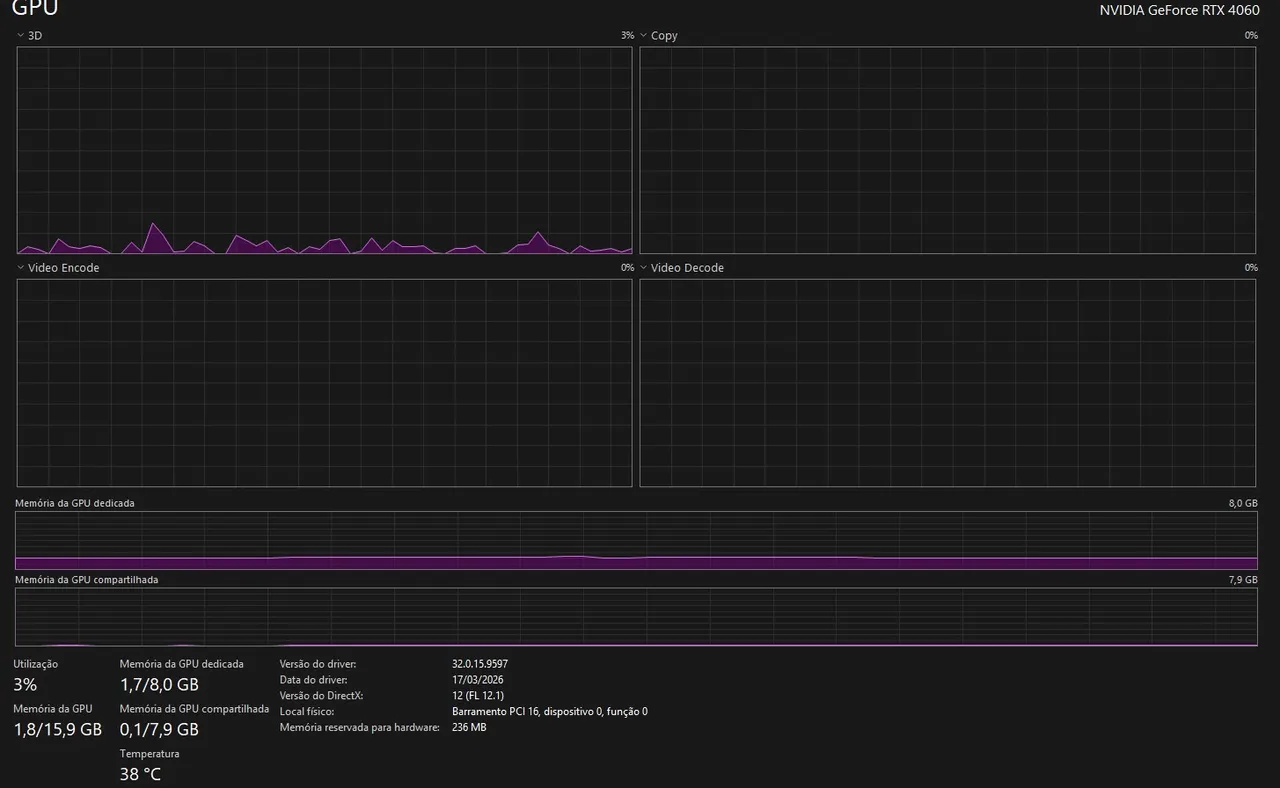Viewport: 1280px width, 788px height.
Task: Open the Video Decode engine dropdown
Action: tap(682, 268)
